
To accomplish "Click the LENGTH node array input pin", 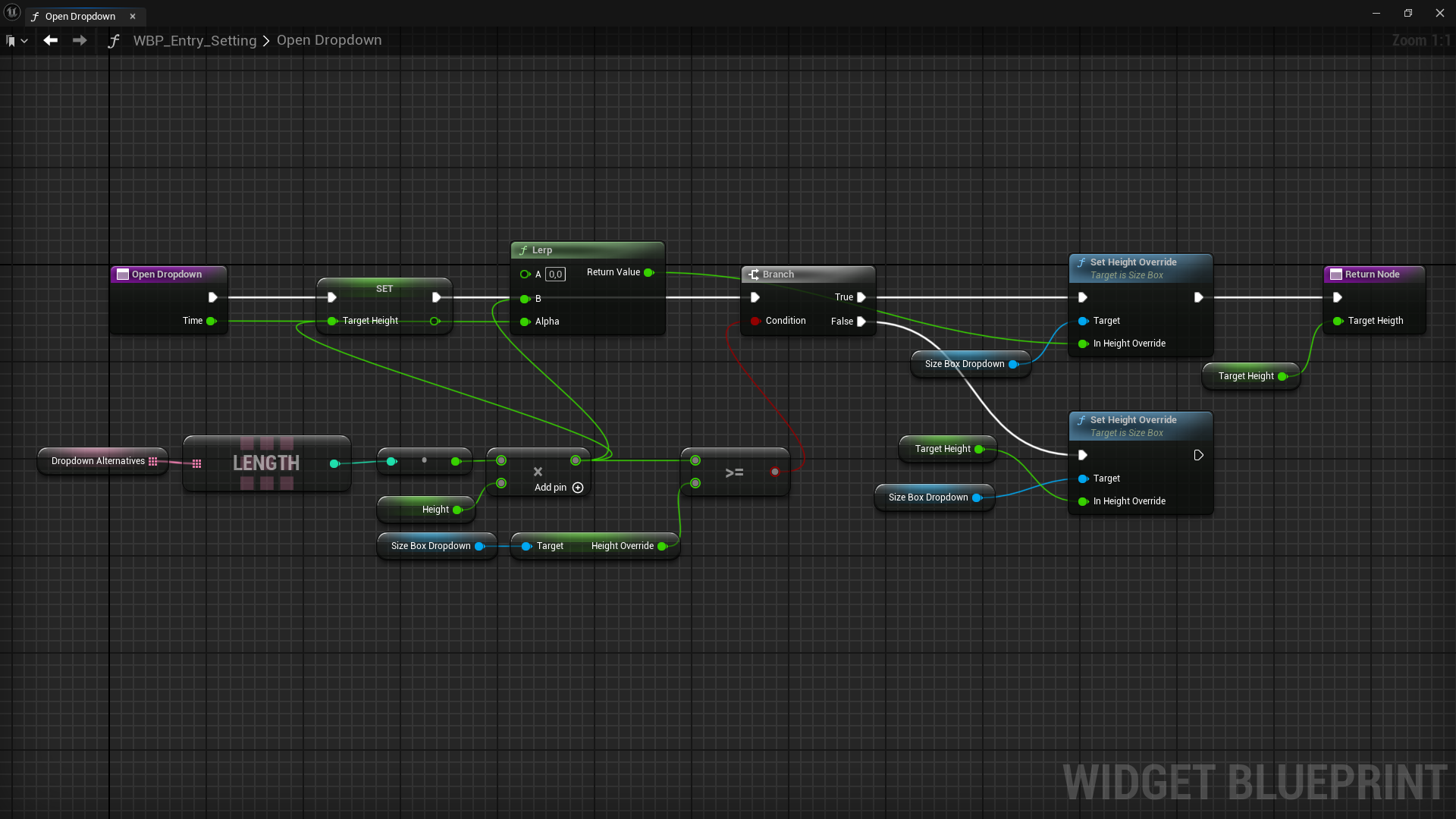I will click(x=196, y=463).
